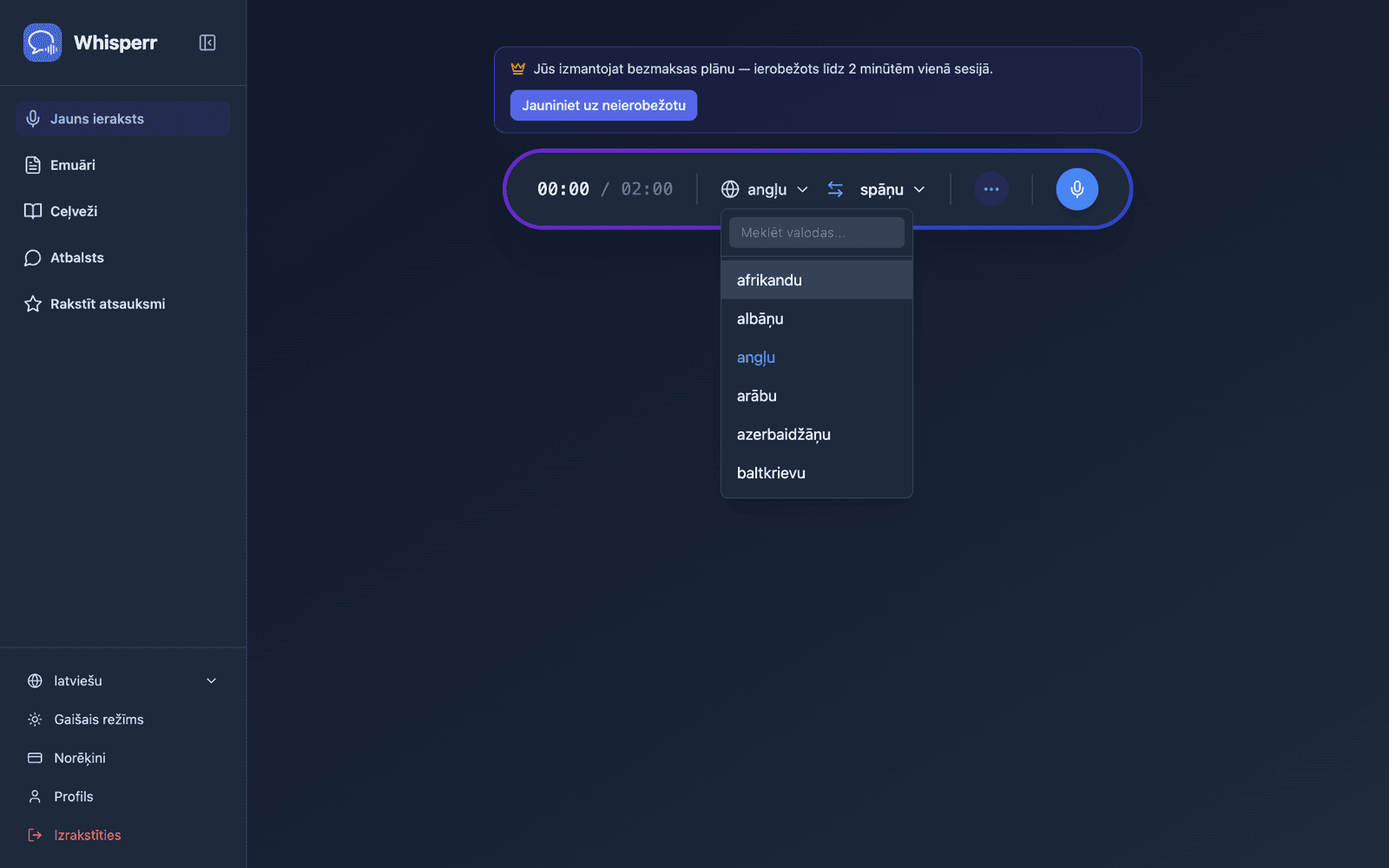The image size is (1389, 868).
Task: Click the logout arrow icon beside Izrakstīties
Action: (35, 835)
